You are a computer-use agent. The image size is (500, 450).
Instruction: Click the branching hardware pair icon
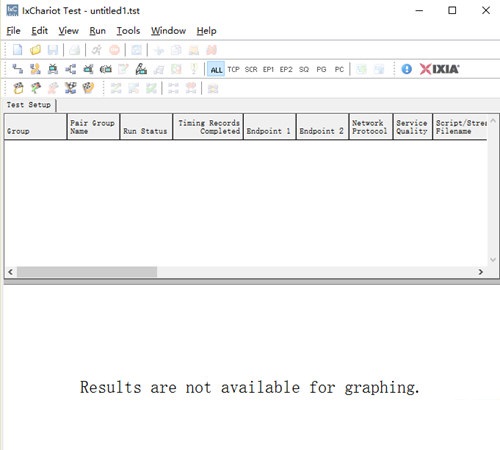click(x=71, y=69)
